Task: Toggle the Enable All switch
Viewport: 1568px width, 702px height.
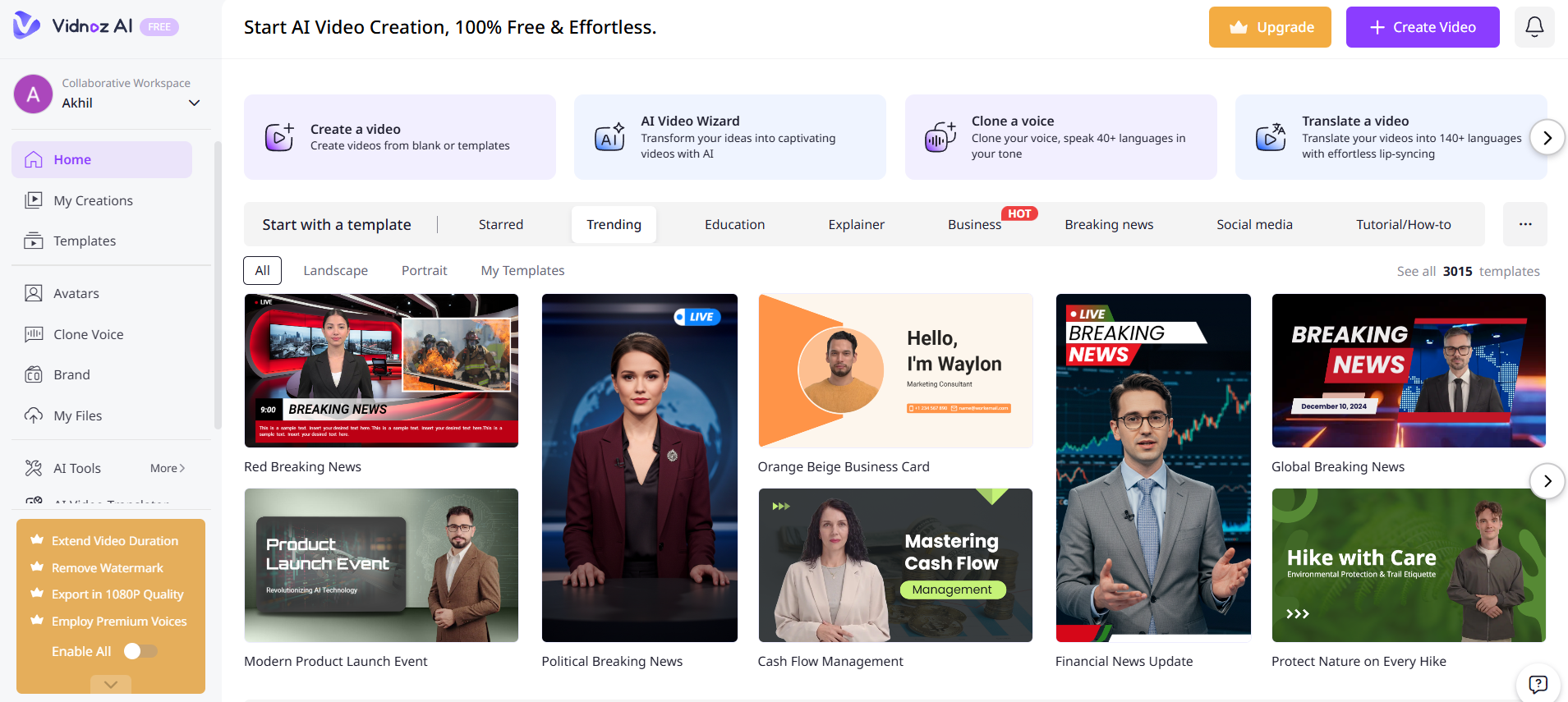Action: pyautogui.click(x=140, y=651)
